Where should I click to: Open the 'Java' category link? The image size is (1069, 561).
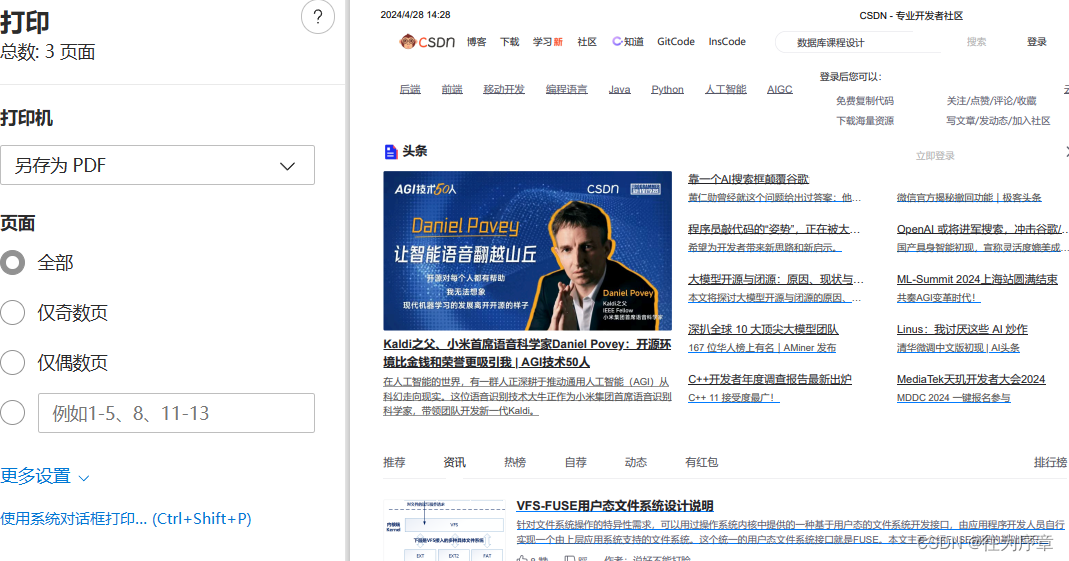(x=619, y=89)
